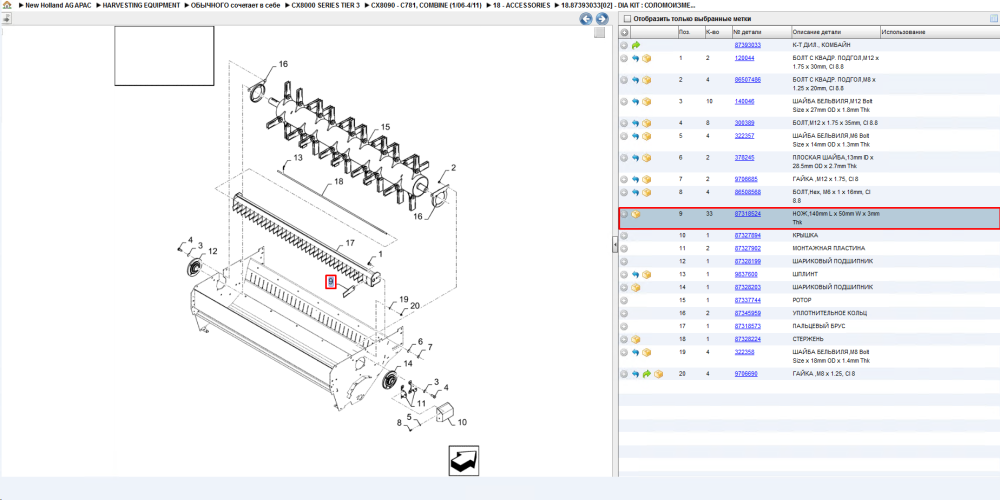Add part 9706685 with plus icon
Viewport: 1000px width, 500px height.
click(624, 179)
